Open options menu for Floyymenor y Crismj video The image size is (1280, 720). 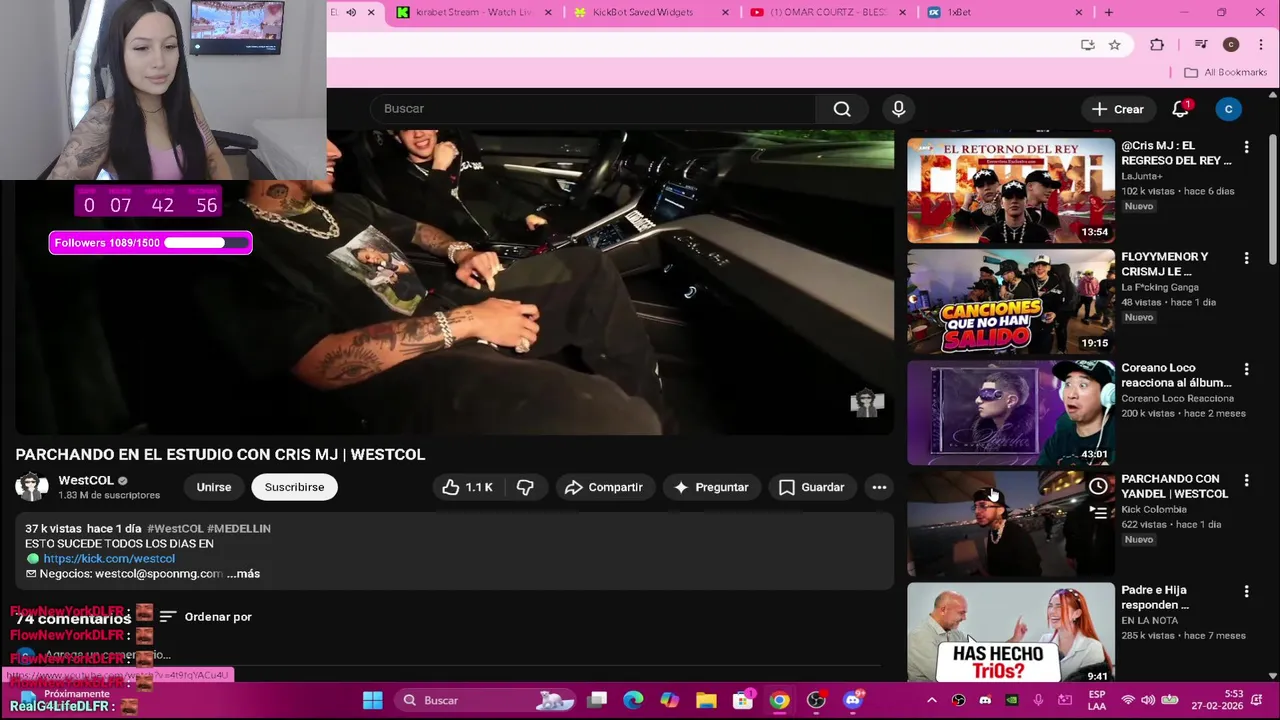click(1246, 258)
